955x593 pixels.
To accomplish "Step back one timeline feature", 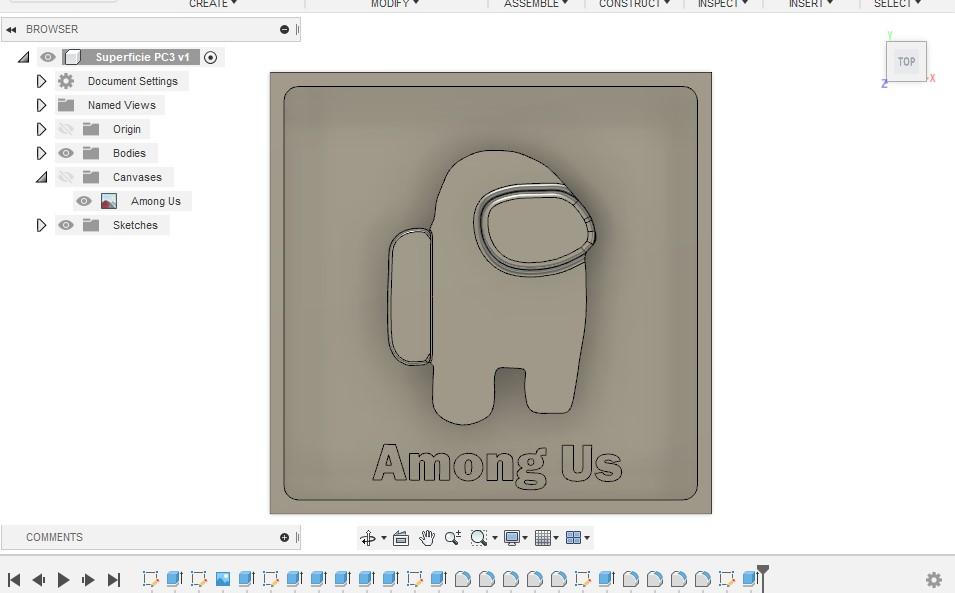I will tap(39, 580).
